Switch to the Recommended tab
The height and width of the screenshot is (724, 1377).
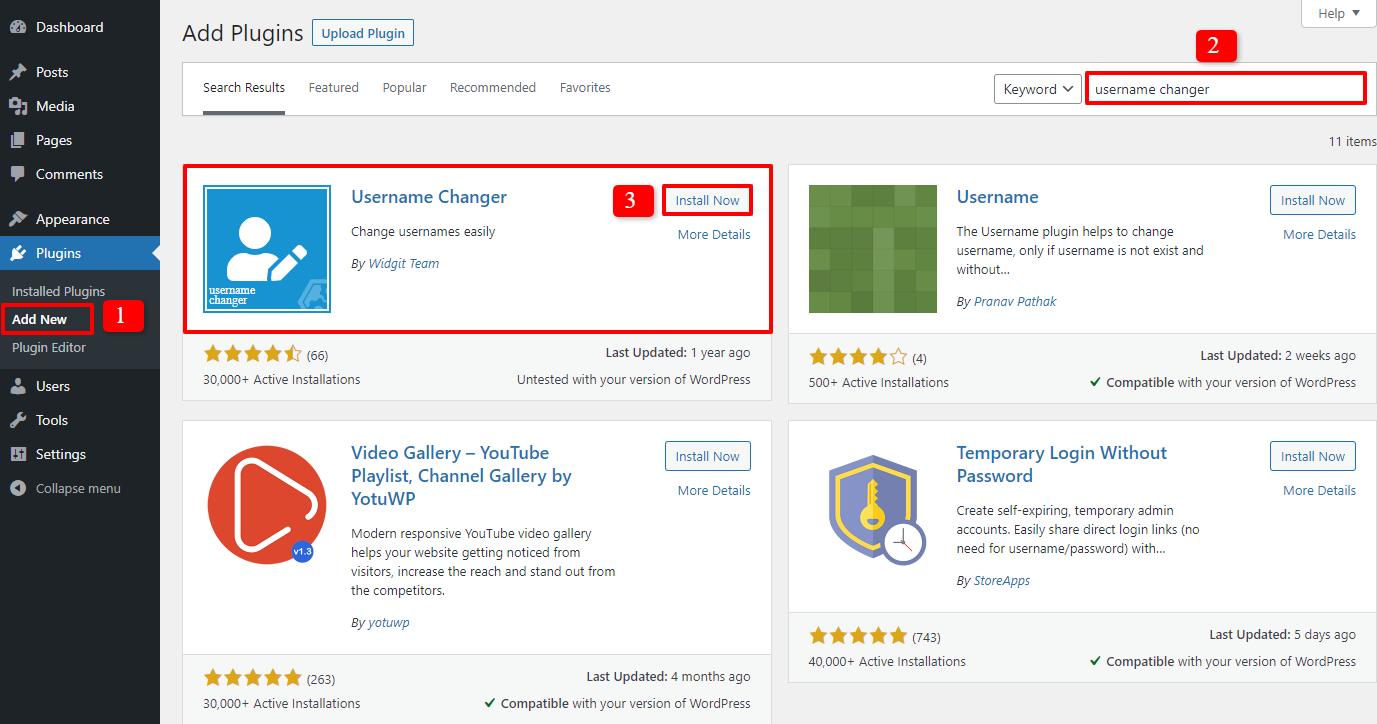click(x=493, y=88)
